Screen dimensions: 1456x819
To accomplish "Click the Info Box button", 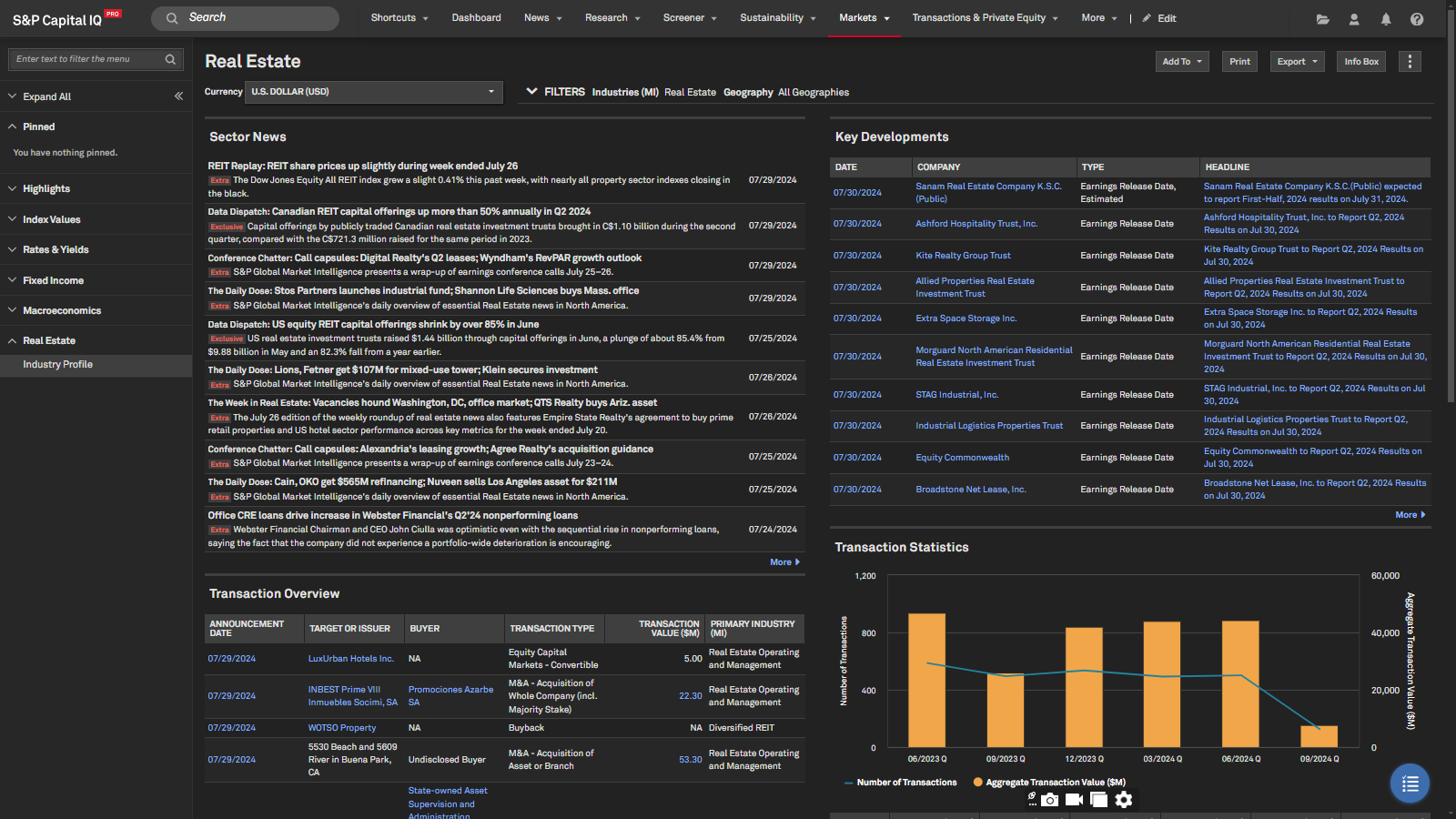I will (x=1361, y=62).
